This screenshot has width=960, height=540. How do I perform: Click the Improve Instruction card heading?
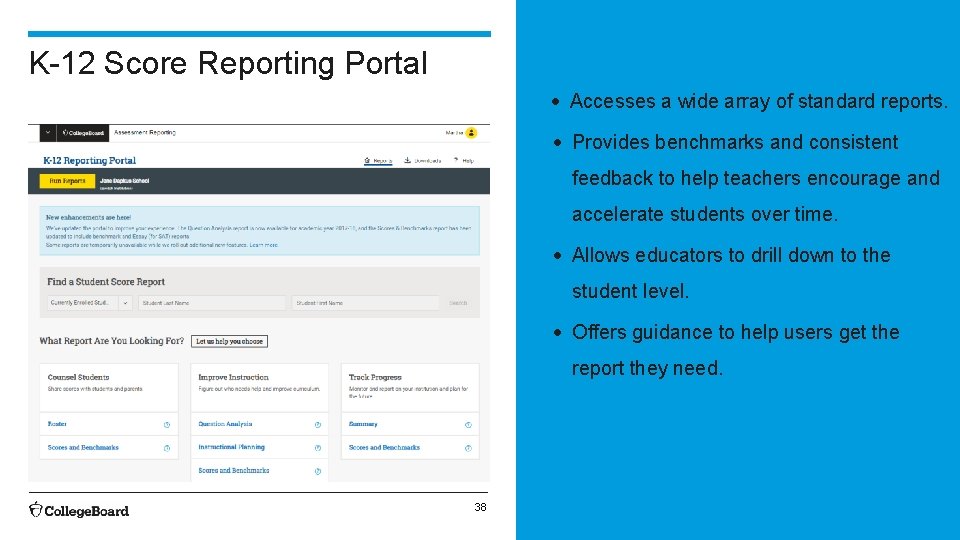[233, 377]
